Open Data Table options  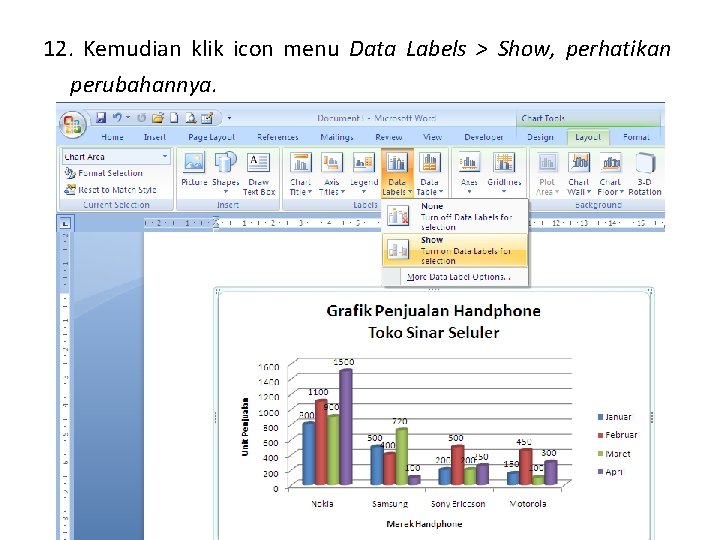point(430,174)
